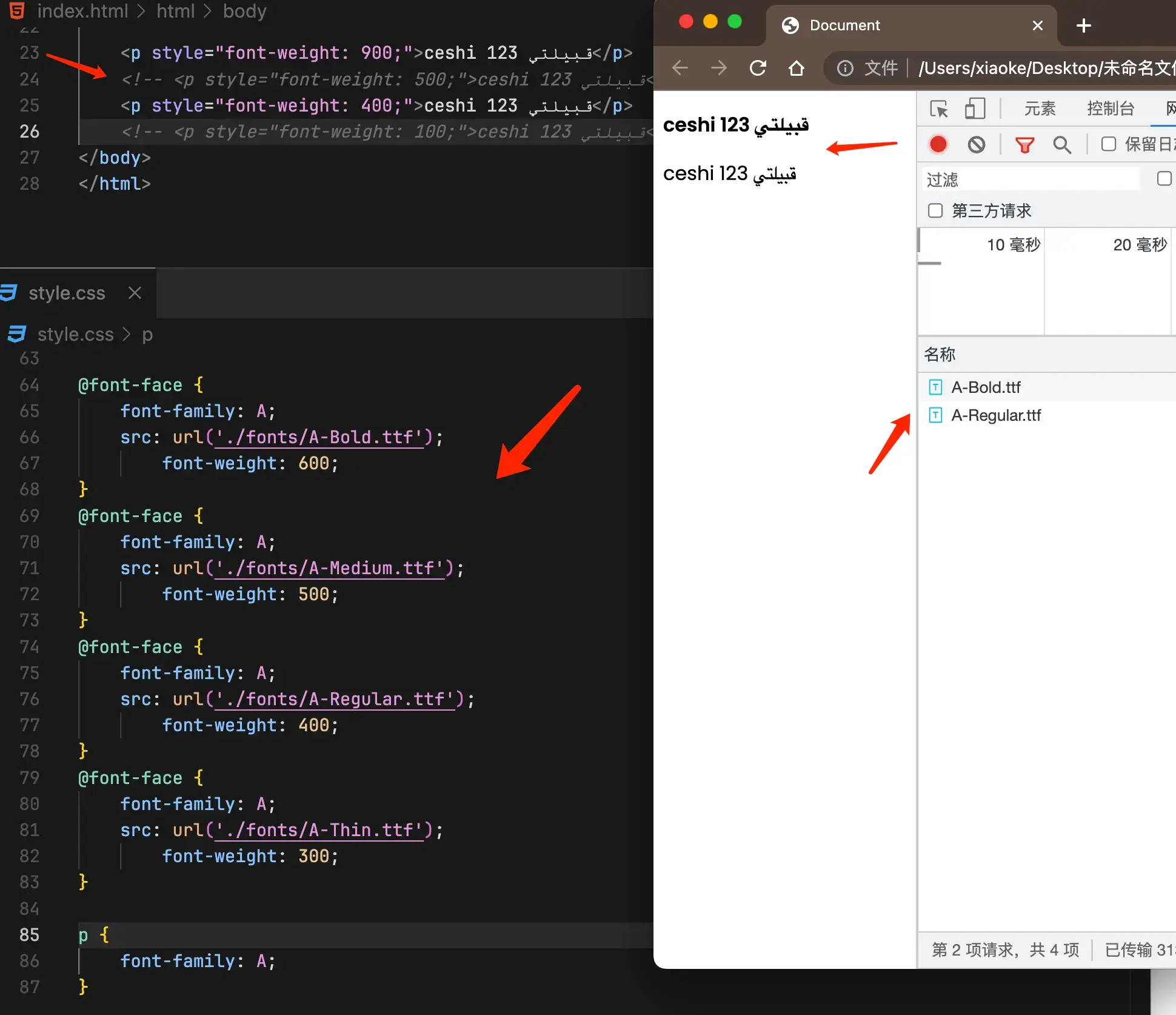Click the DevTools inspect element icon
This screenshot has height=1015, width=1176.
coord(939,109)
